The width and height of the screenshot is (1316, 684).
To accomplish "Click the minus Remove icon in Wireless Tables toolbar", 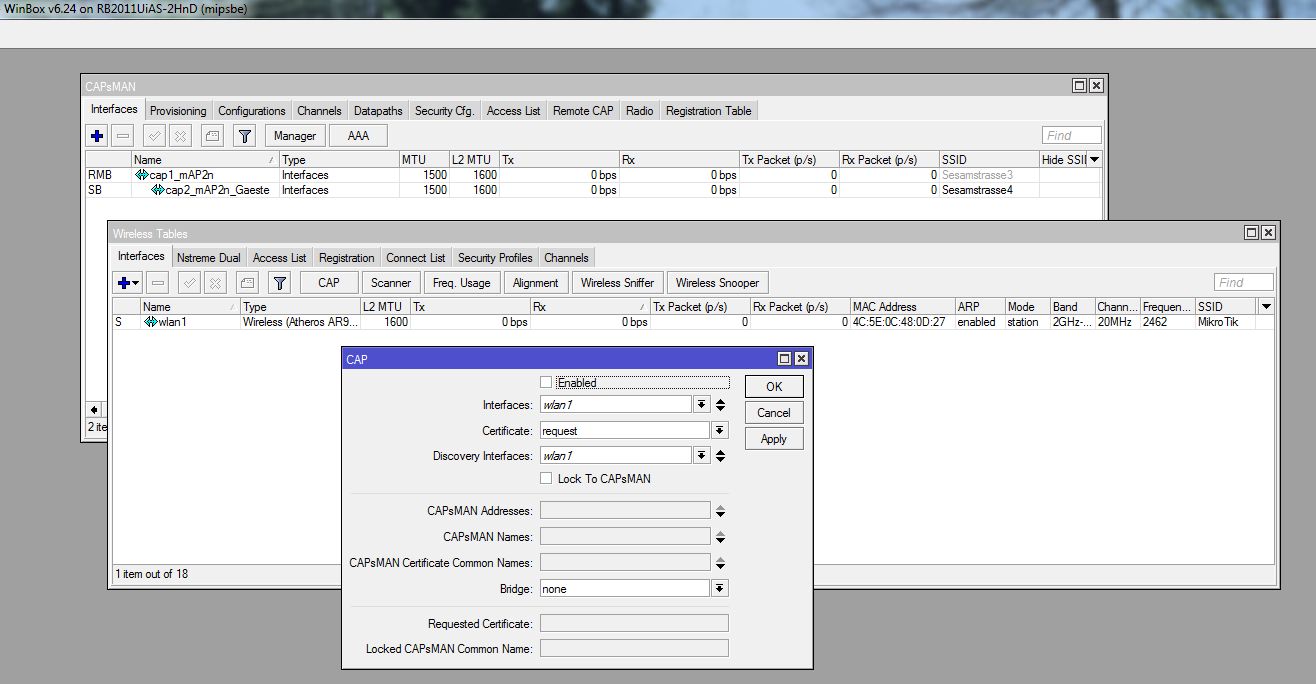I will click(160, 283).
